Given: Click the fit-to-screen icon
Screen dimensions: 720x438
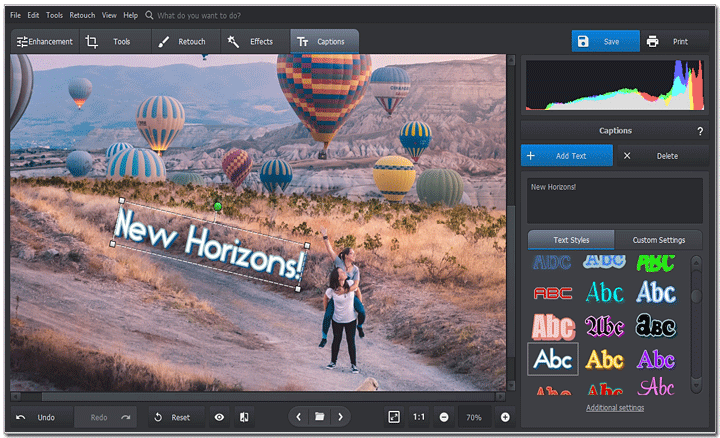Looking at the screenshot, I should pos(394,417).
